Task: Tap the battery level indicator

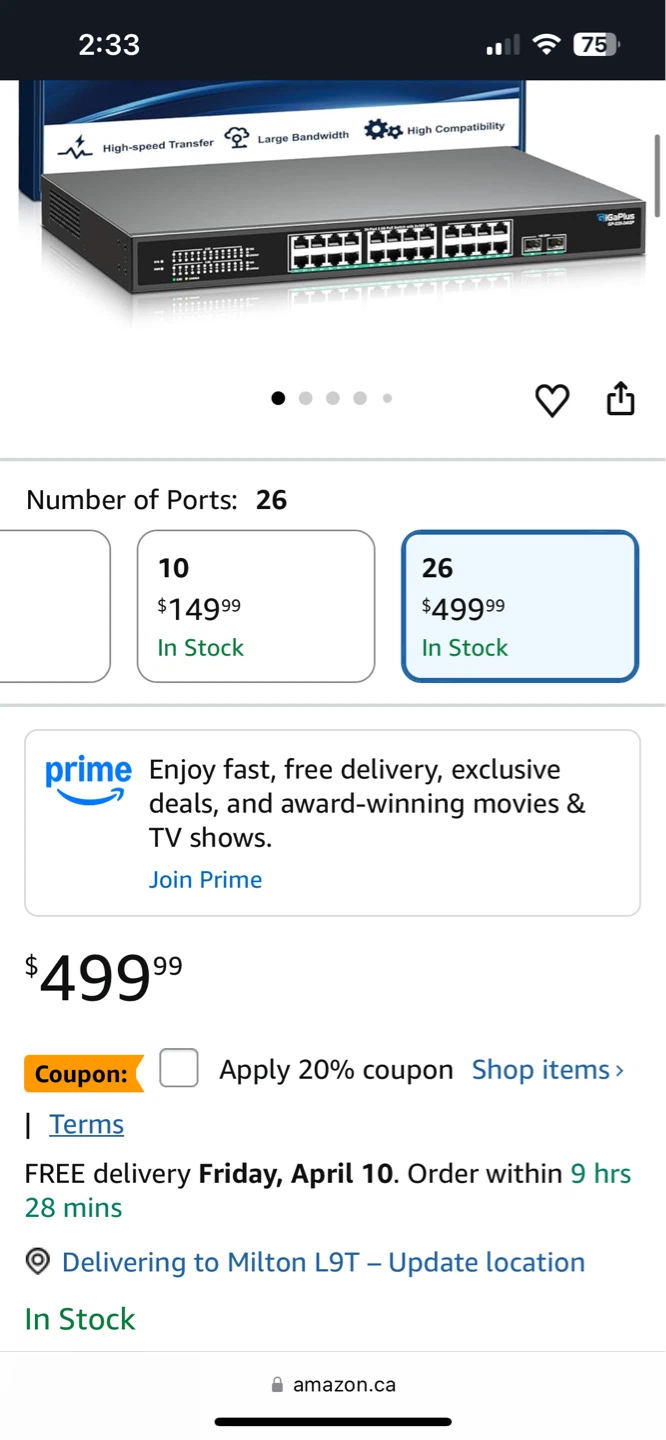Action: point(595,44)
